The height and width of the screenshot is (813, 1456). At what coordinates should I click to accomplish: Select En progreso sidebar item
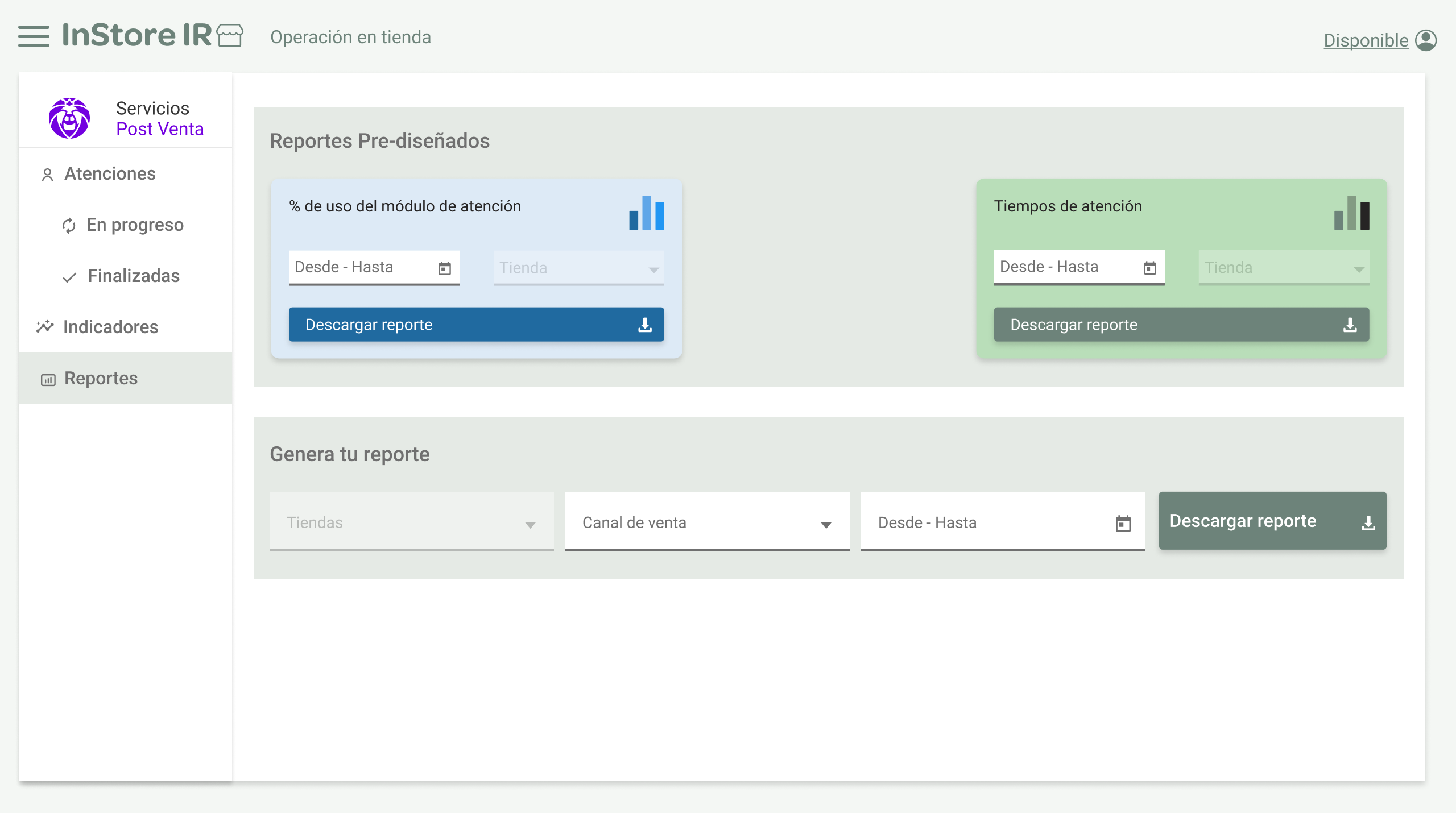135,225
